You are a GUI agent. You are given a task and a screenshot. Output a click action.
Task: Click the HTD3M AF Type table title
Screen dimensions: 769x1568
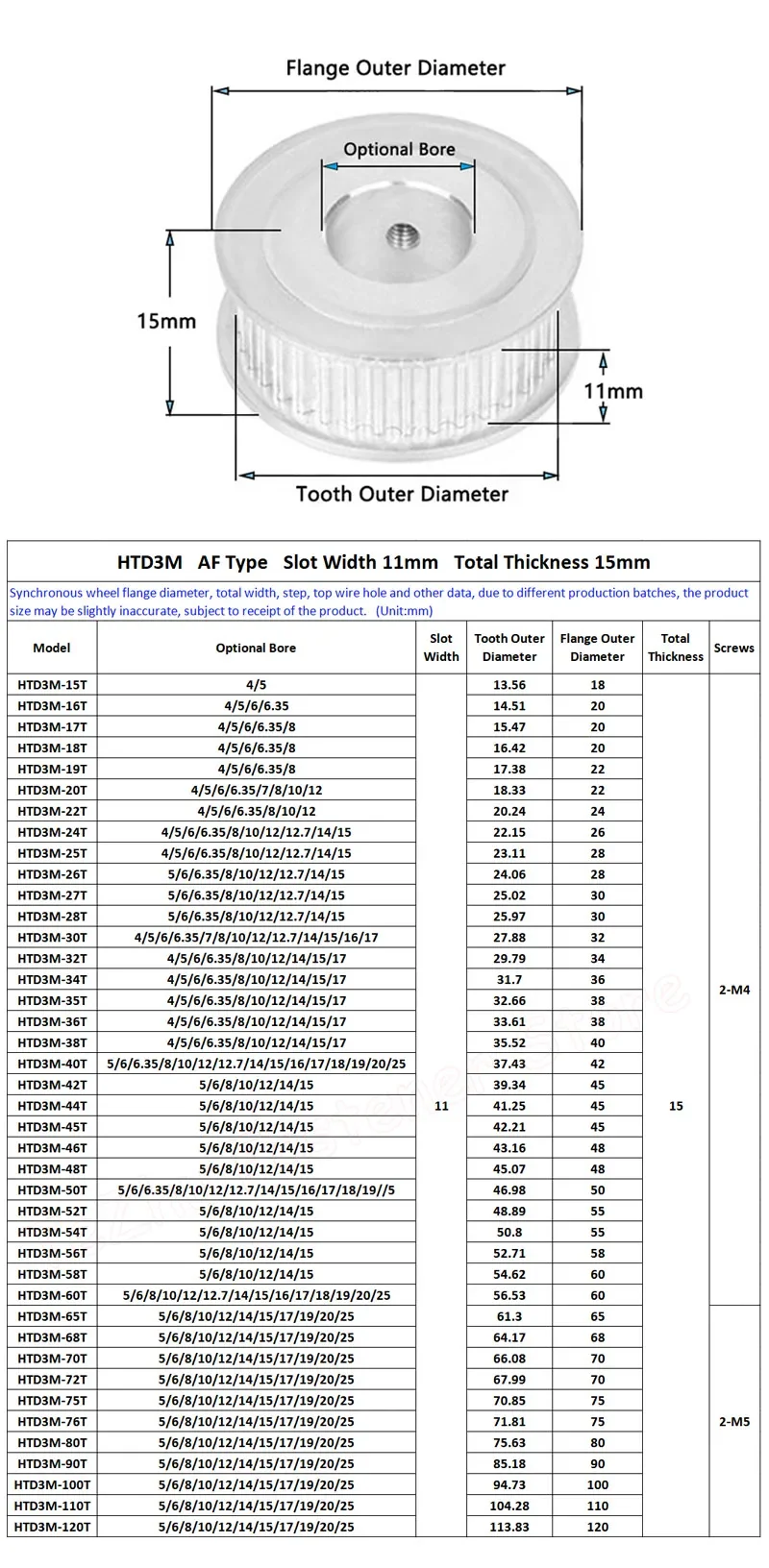pos(384,562)
